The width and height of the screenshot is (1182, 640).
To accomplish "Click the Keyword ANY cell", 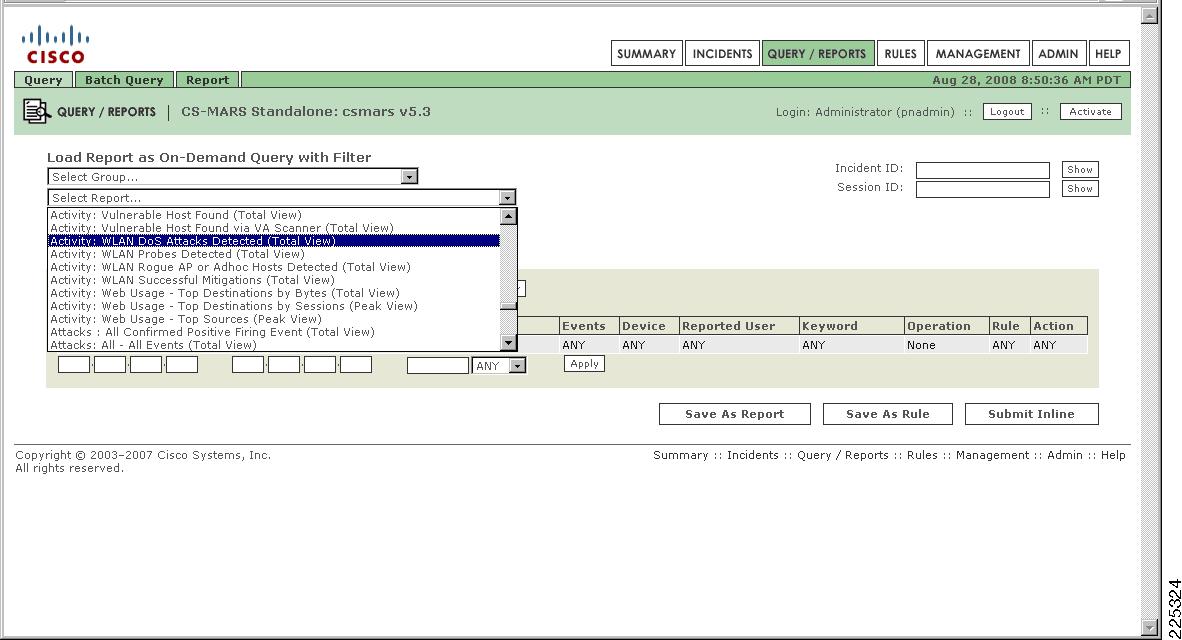I will click(851, 345).
